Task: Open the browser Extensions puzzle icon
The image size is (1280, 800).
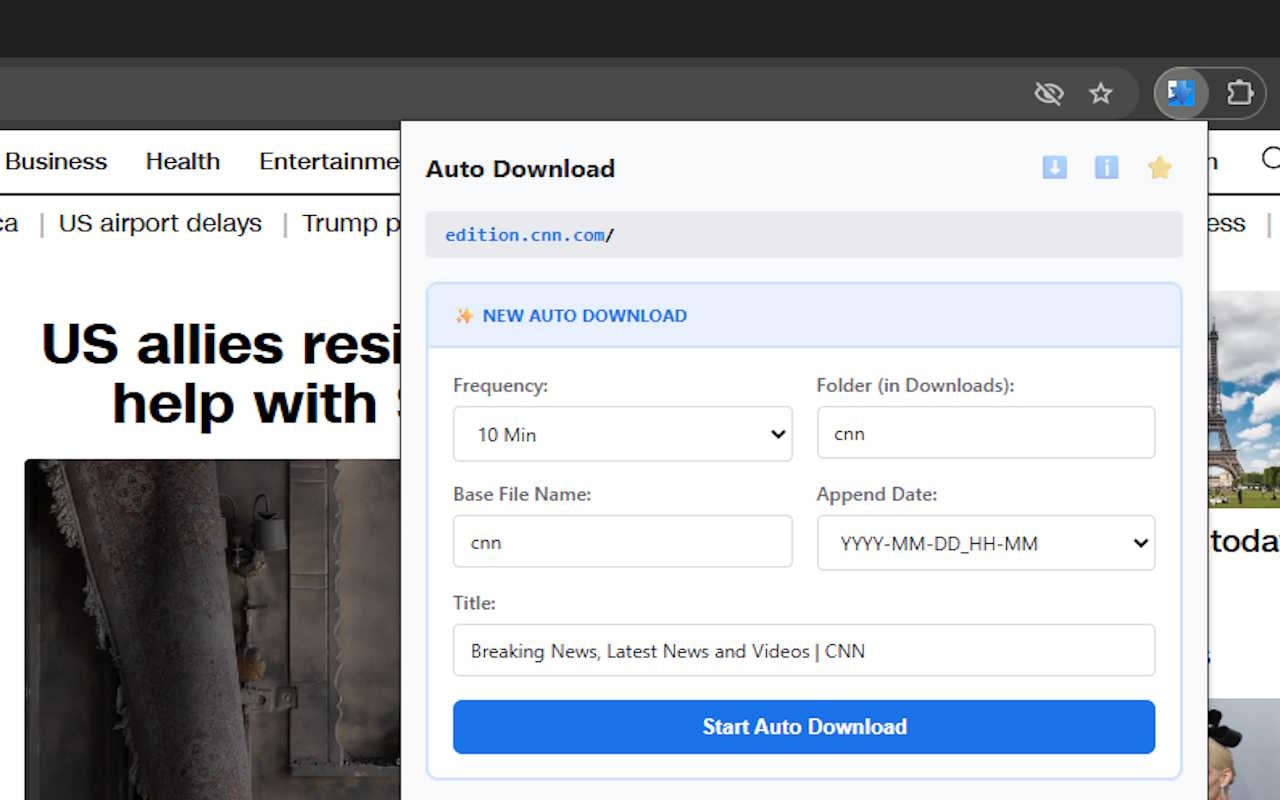Action: [1240, 94]
